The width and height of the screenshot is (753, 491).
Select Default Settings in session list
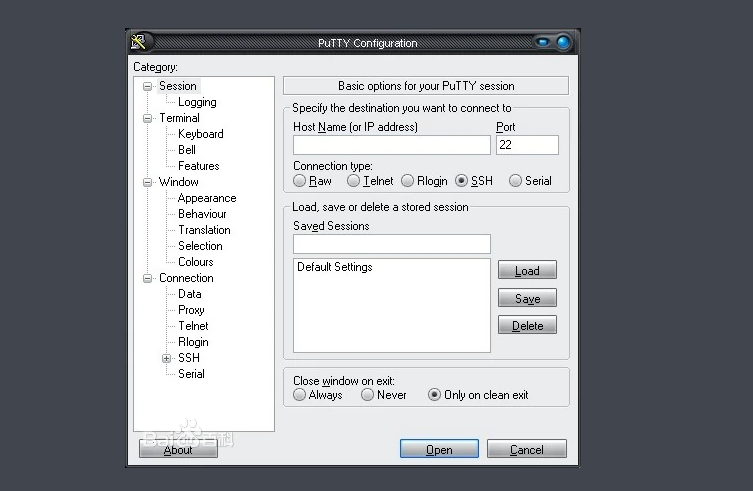(335, 267)
